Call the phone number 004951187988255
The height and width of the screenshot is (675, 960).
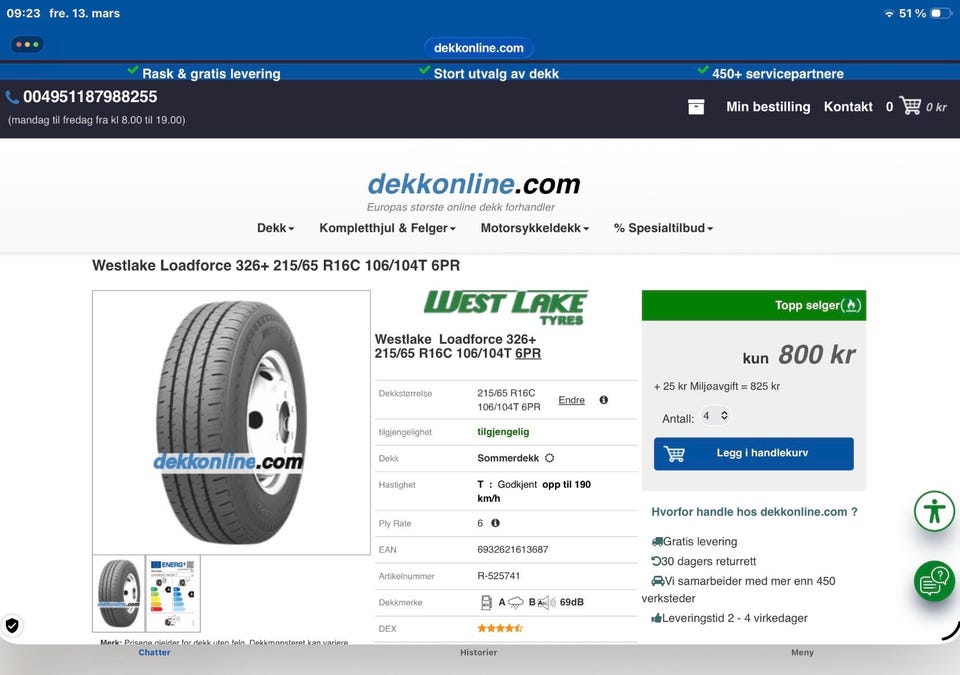(90, 97)
